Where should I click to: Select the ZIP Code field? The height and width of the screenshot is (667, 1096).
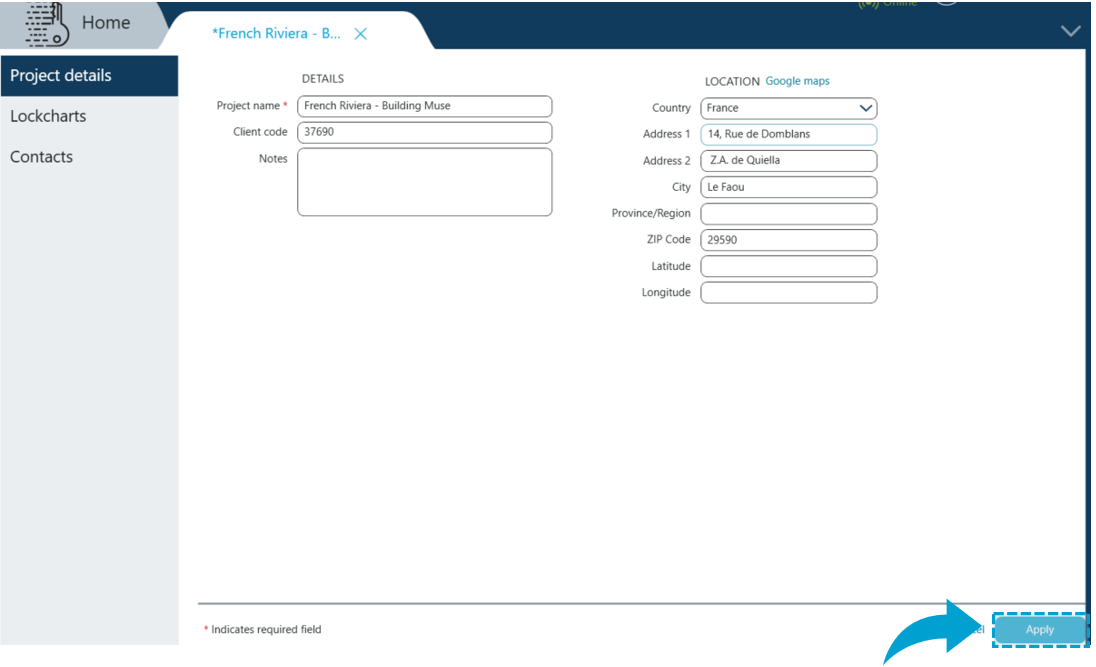click(788, 240)
